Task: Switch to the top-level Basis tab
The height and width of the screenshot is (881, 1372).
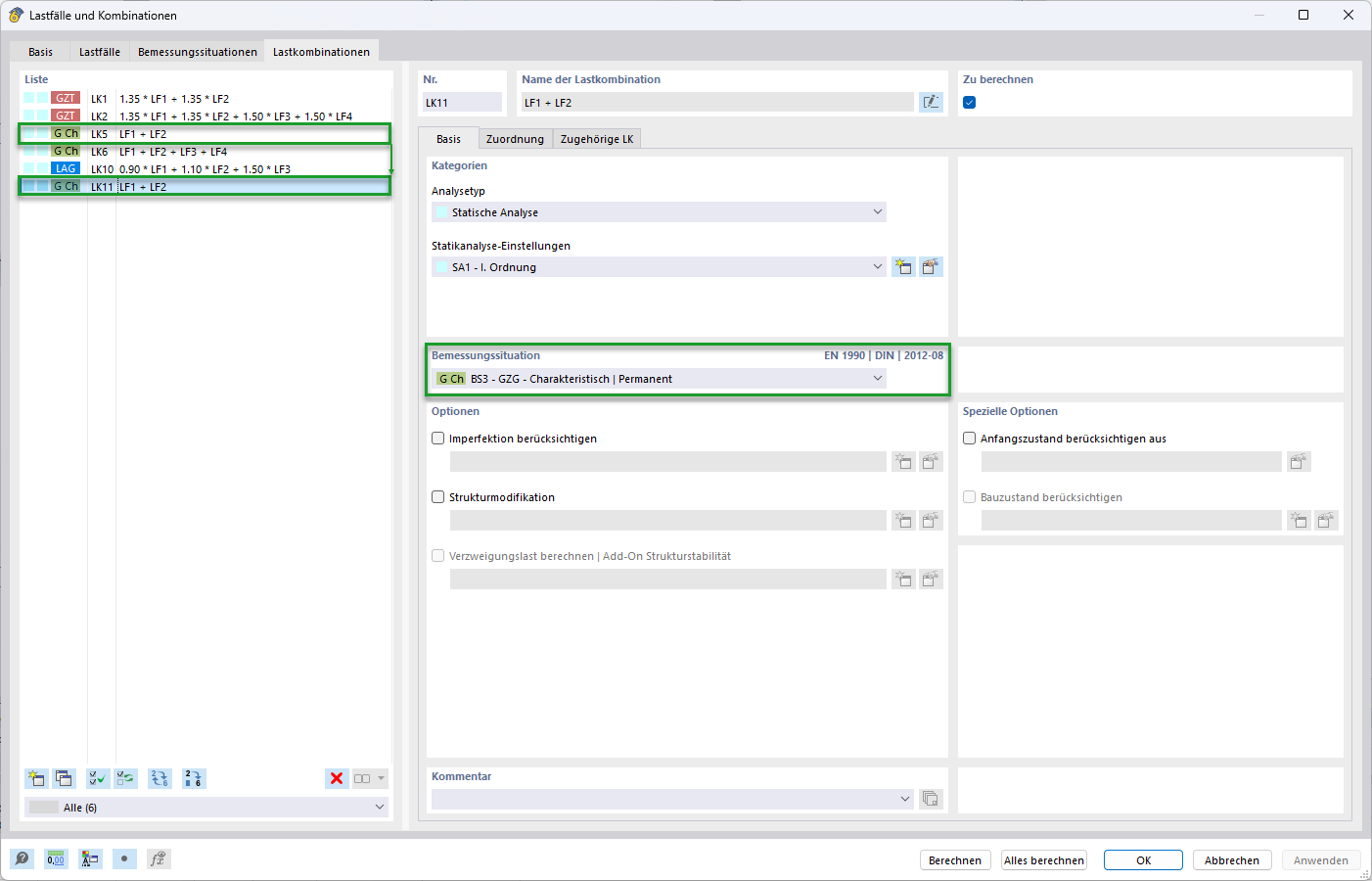Action: (40, 52)
